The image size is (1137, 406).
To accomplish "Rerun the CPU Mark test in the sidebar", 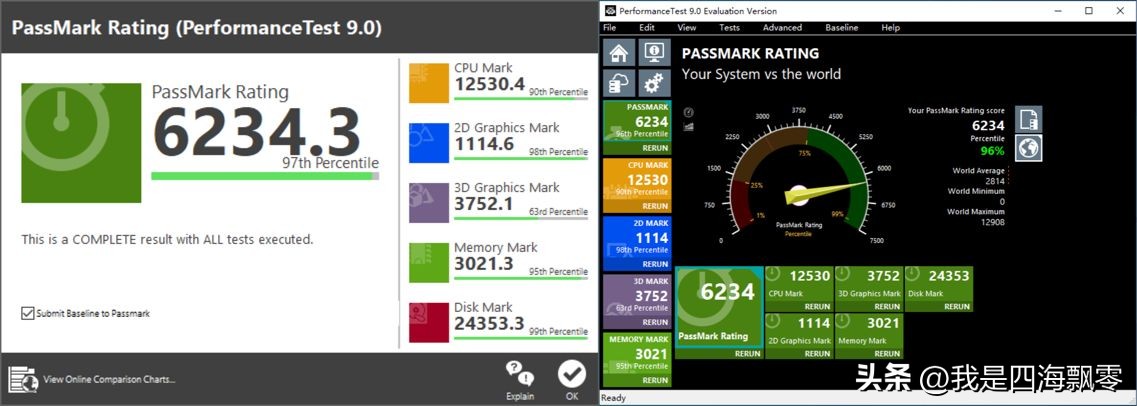I will (656, 206).
